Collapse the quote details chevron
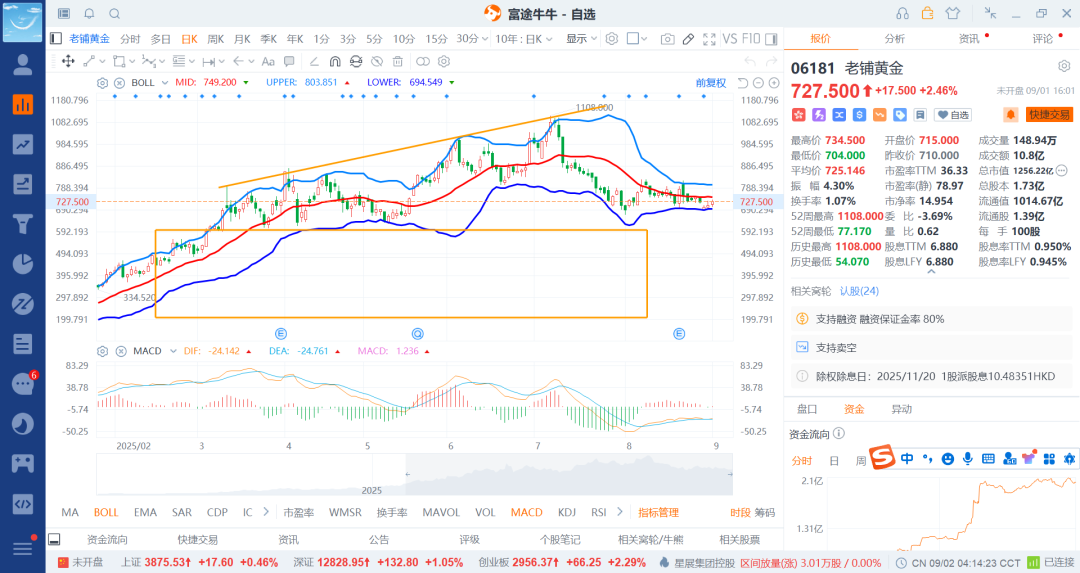The height and width of the screenshot is (573, 1080). click(931, 272)
